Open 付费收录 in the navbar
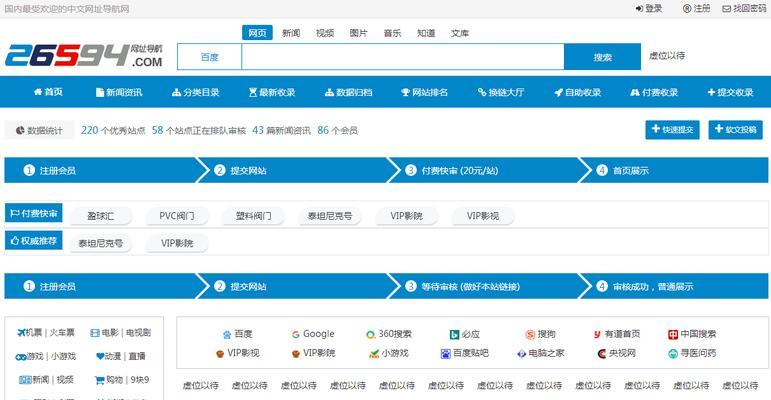The height and width of the screenshot is (400, 771). tap(654, 92)
